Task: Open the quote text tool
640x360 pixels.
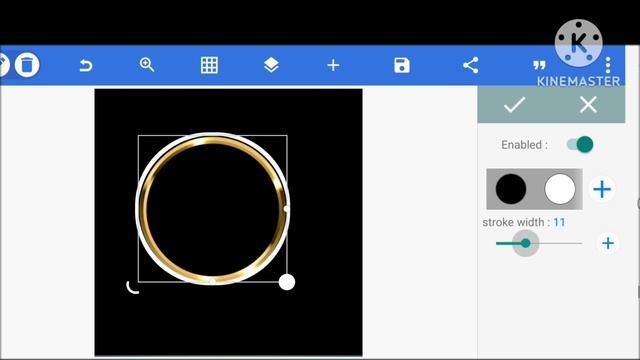Action: click(x=539, y=65)
